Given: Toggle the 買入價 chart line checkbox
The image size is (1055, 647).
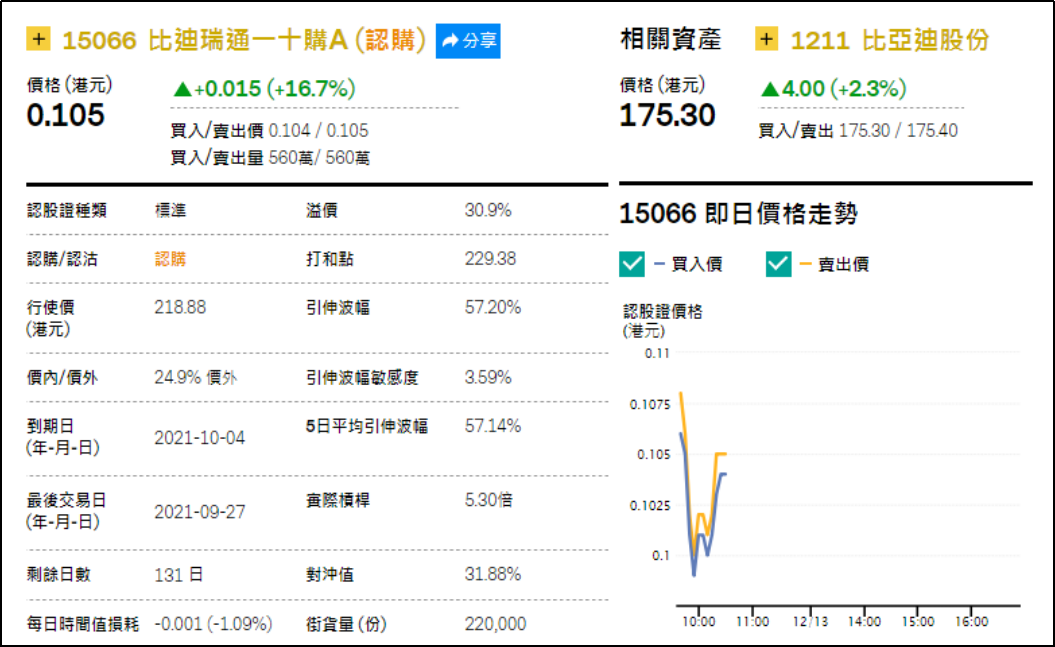Looking at the screenshot, I should (632, 264).
